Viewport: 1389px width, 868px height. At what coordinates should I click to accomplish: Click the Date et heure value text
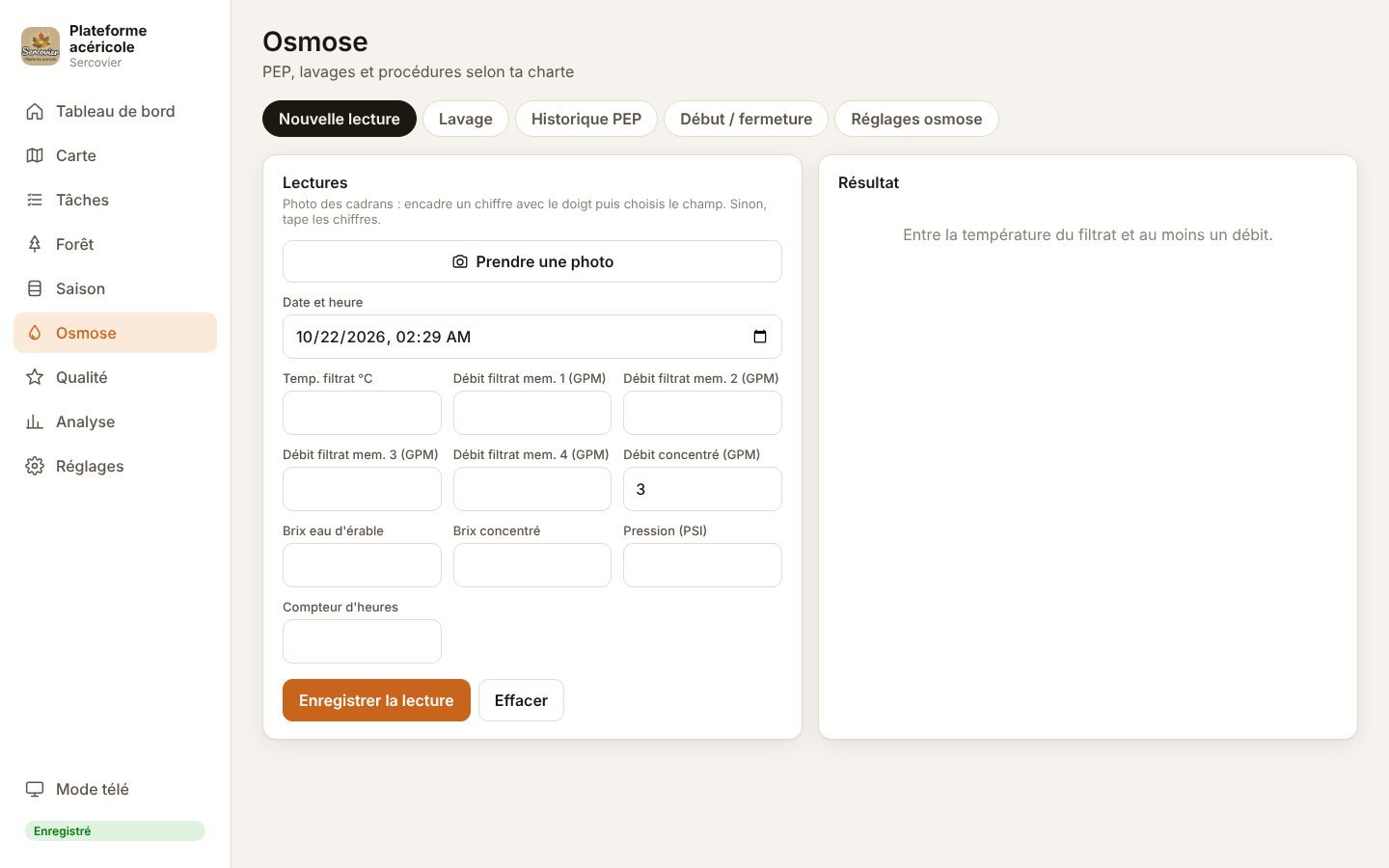(383, 337)
